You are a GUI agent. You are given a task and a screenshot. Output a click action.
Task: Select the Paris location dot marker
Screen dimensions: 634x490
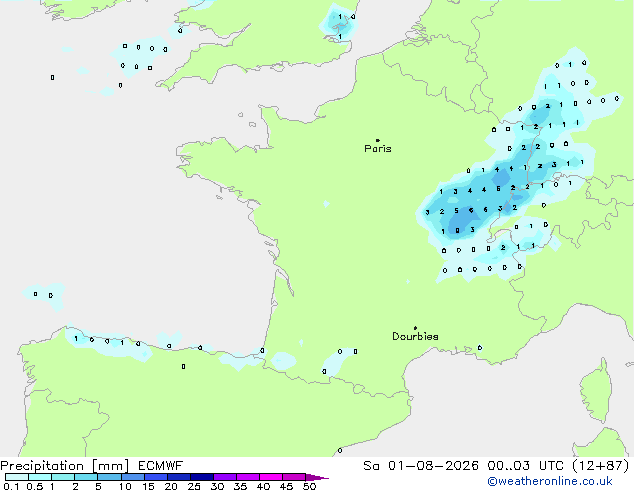point(378,140)
